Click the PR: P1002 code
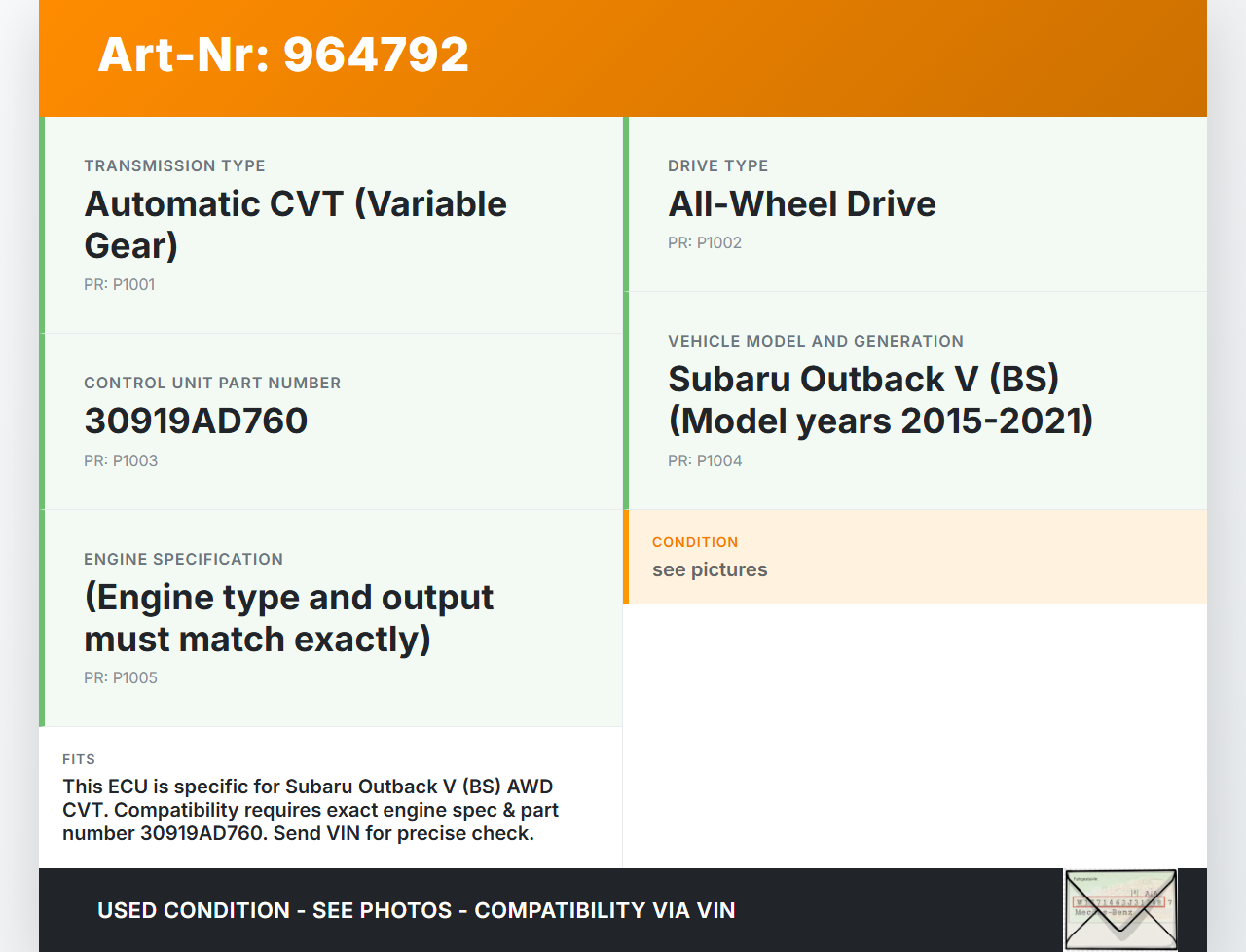The width and height of the screenshot is (1246, 952). point(704,243)
